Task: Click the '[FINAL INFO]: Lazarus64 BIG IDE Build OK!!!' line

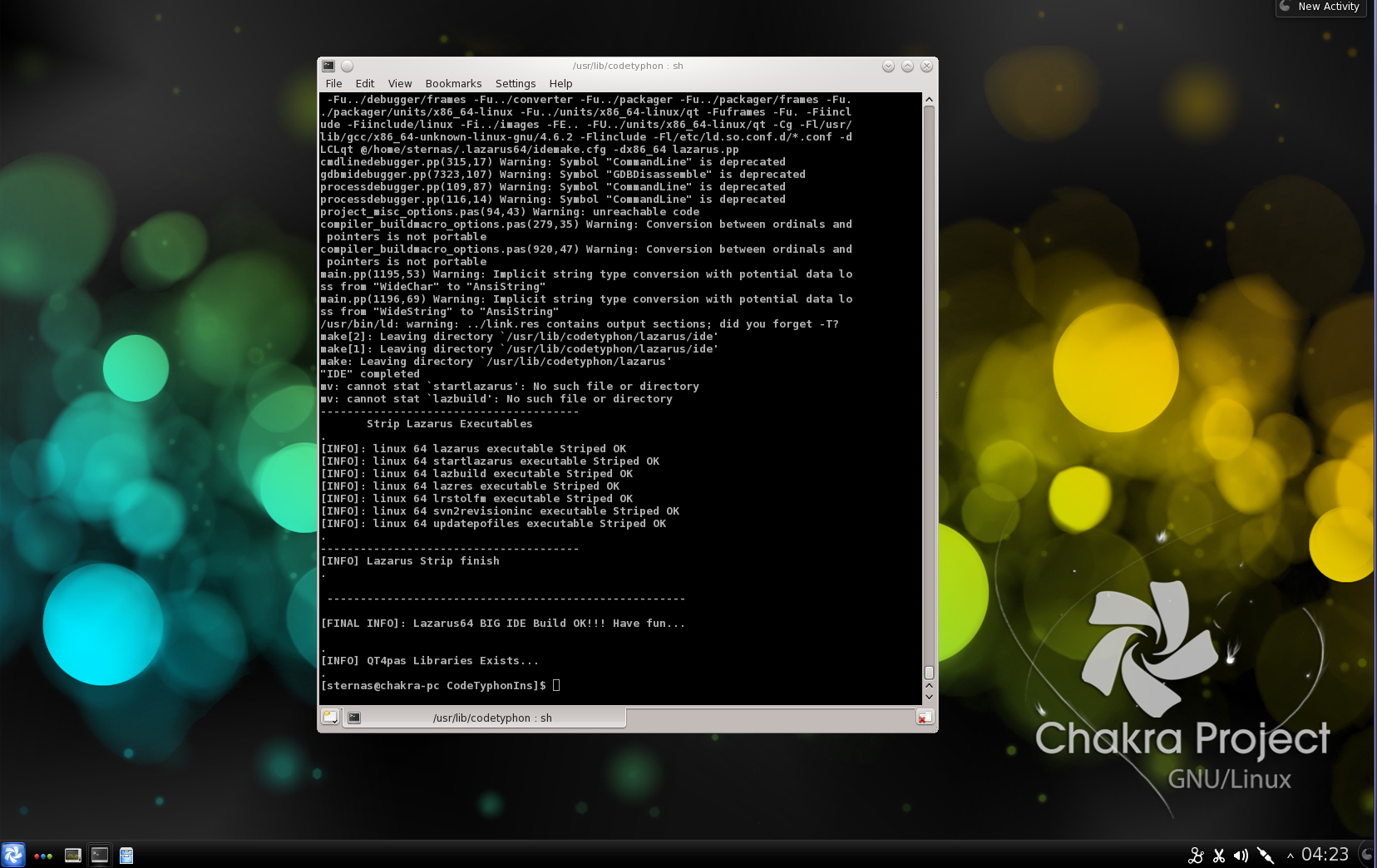Action: pos(503,623)
